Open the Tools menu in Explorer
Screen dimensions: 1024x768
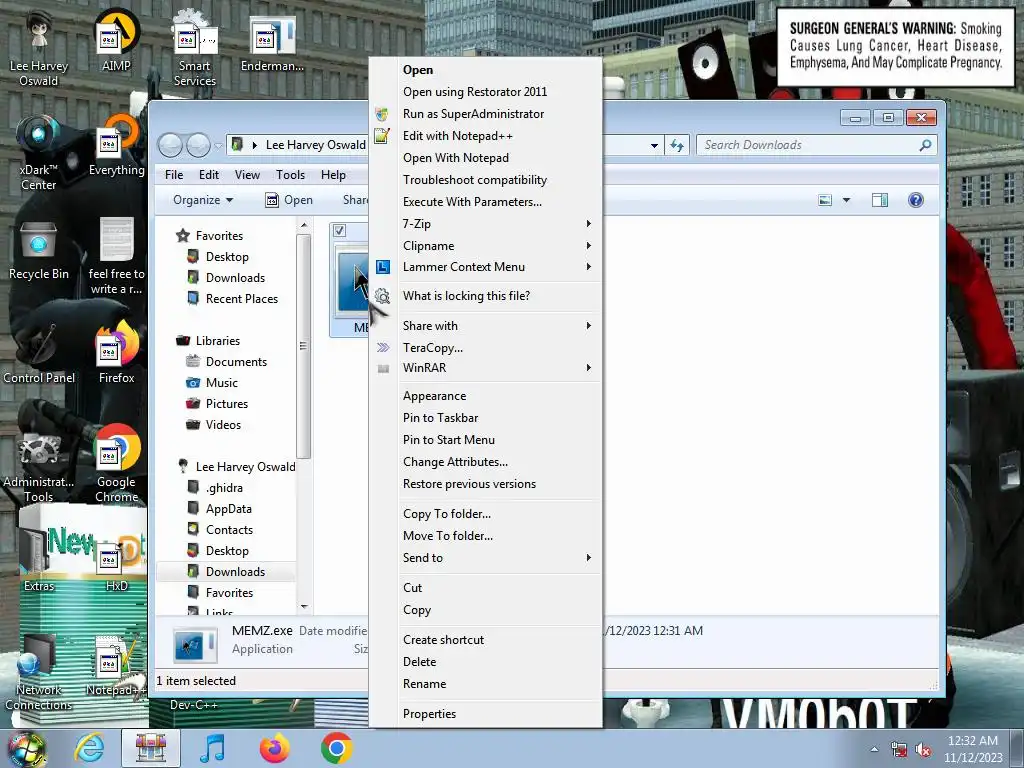[290, 175]
